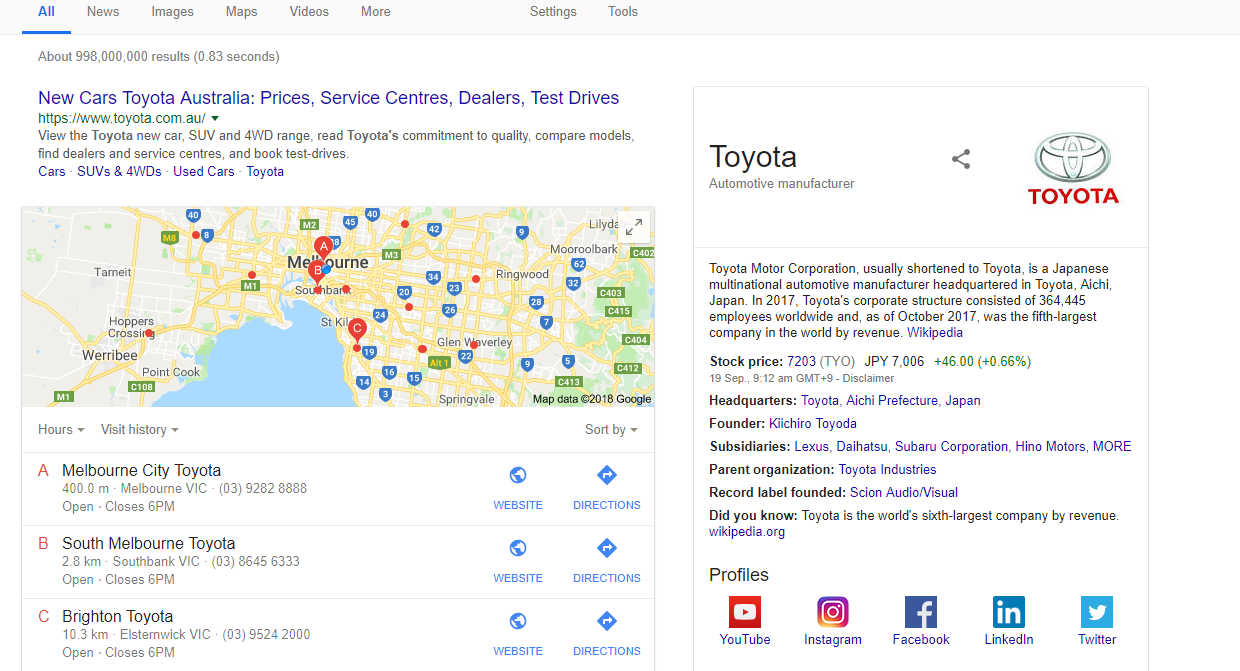This screenshot has width=1240, height=671.
Task: Click the Cars sitelink
Action: (x=52, y=171)
